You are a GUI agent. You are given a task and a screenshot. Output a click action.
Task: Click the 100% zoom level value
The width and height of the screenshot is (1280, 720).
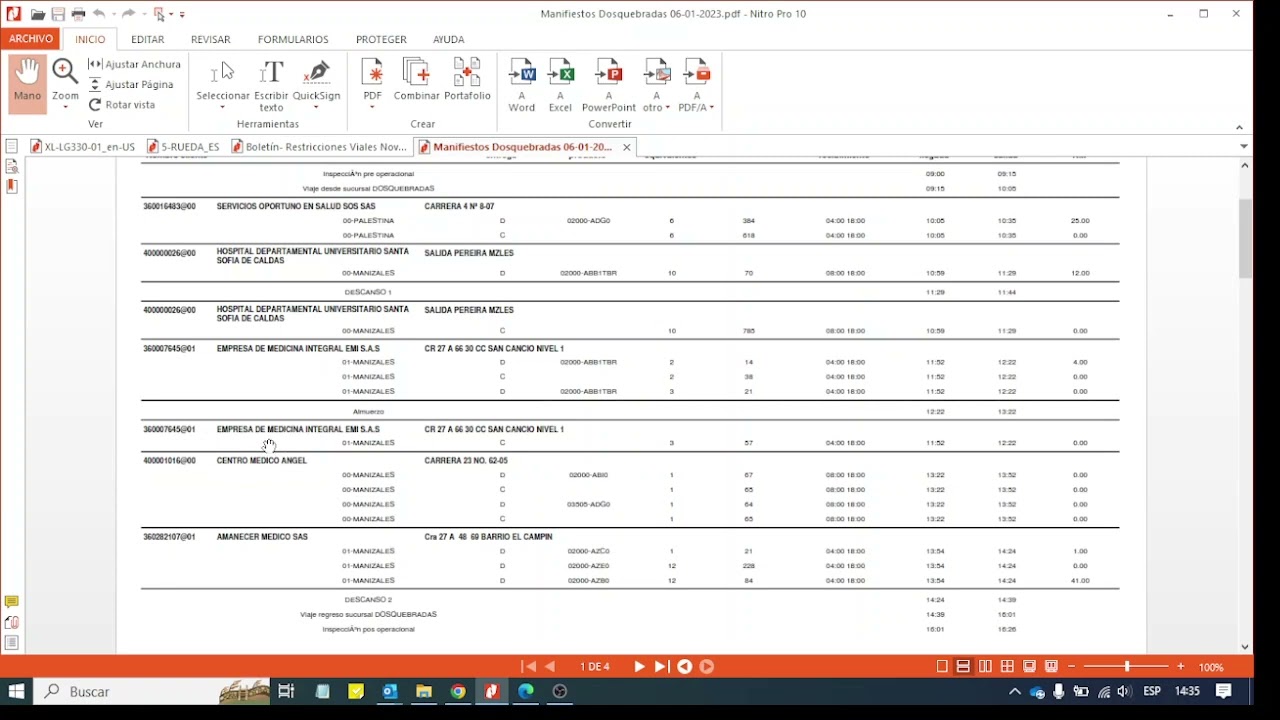(1211, 667)
